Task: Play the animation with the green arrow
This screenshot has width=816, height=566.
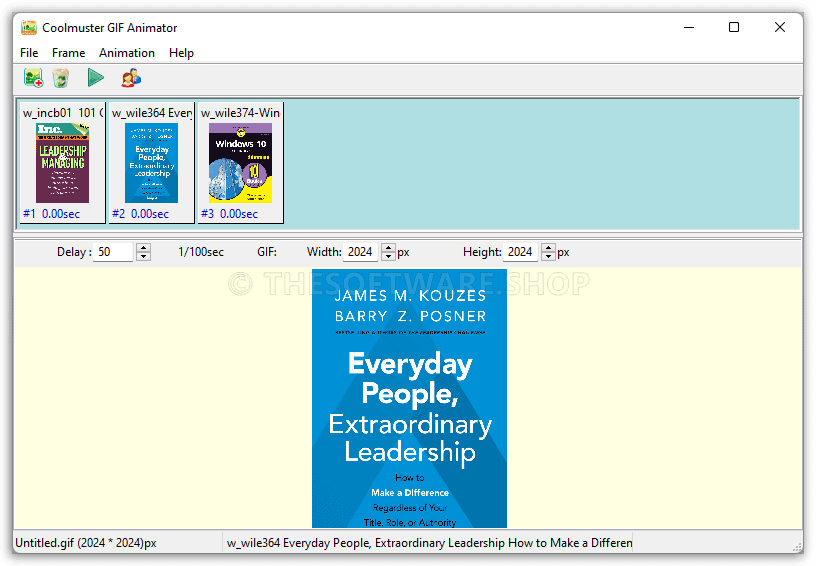Action: [x=95, y=78]
